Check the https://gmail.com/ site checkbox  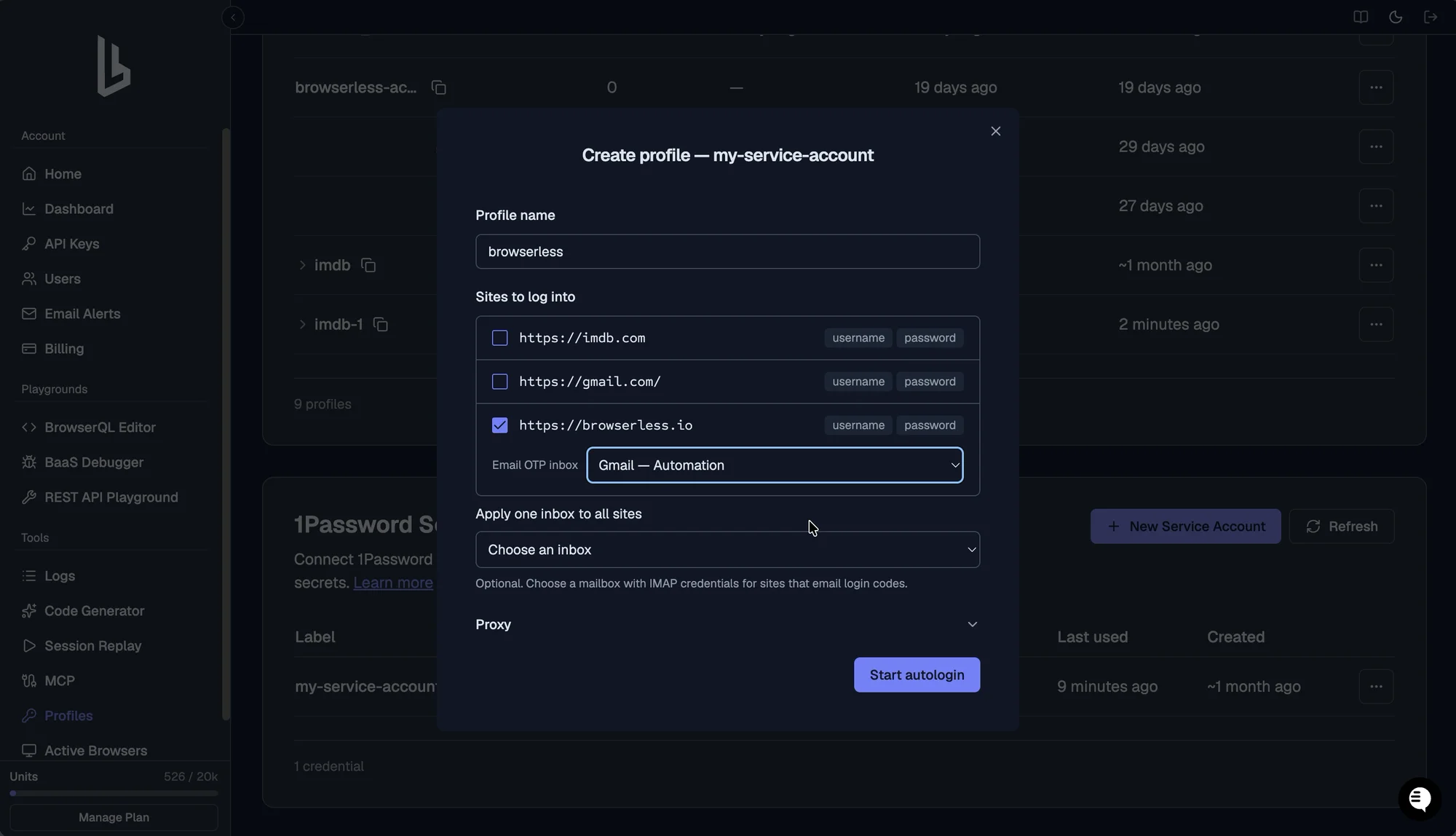[499, 382]
